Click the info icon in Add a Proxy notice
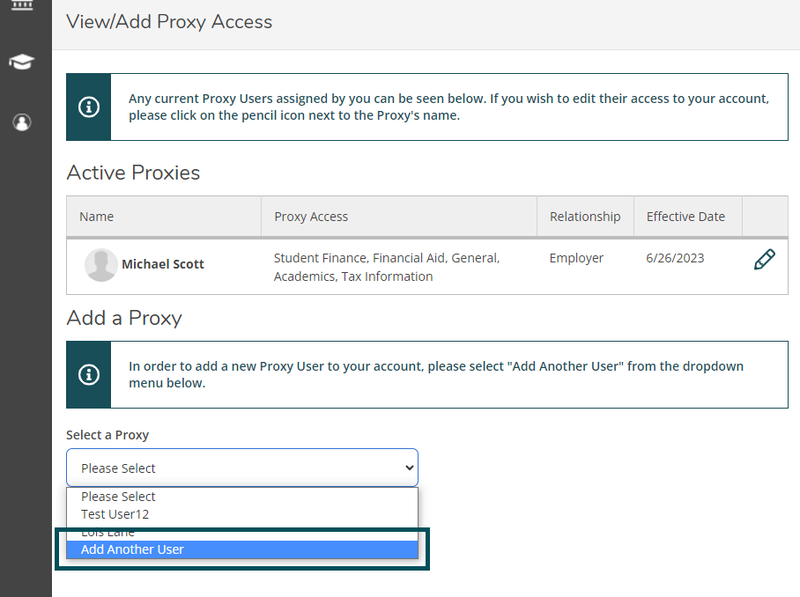 pos(88,375)
